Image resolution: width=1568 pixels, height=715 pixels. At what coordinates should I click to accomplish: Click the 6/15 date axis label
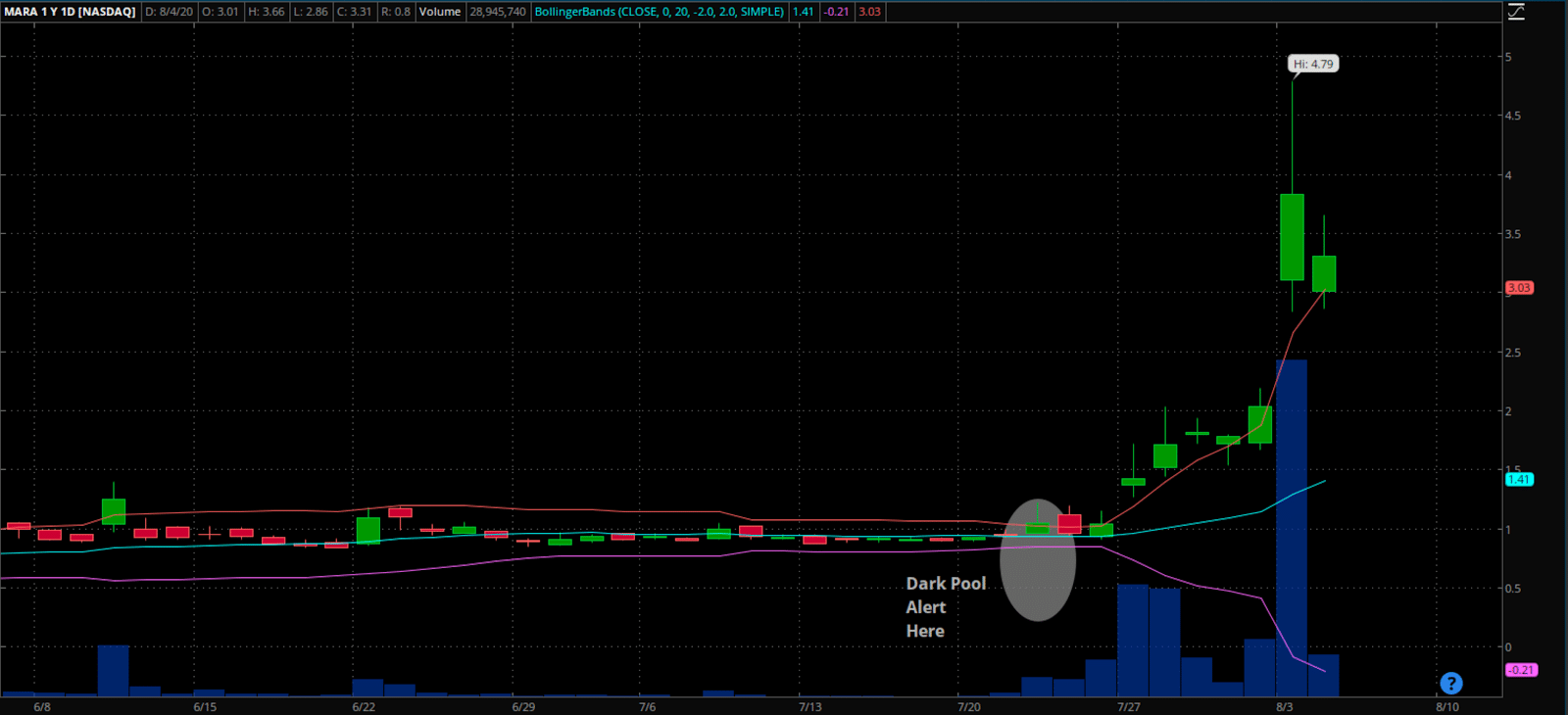[x=205, y=706]
